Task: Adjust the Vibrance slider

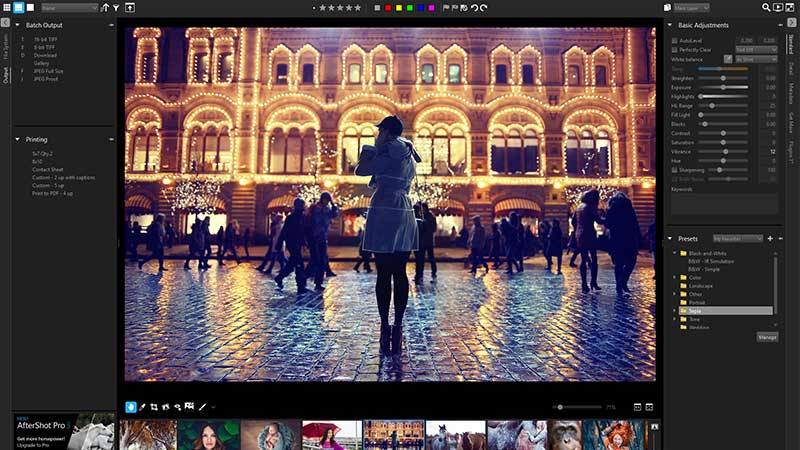Action: pos(723,152)
